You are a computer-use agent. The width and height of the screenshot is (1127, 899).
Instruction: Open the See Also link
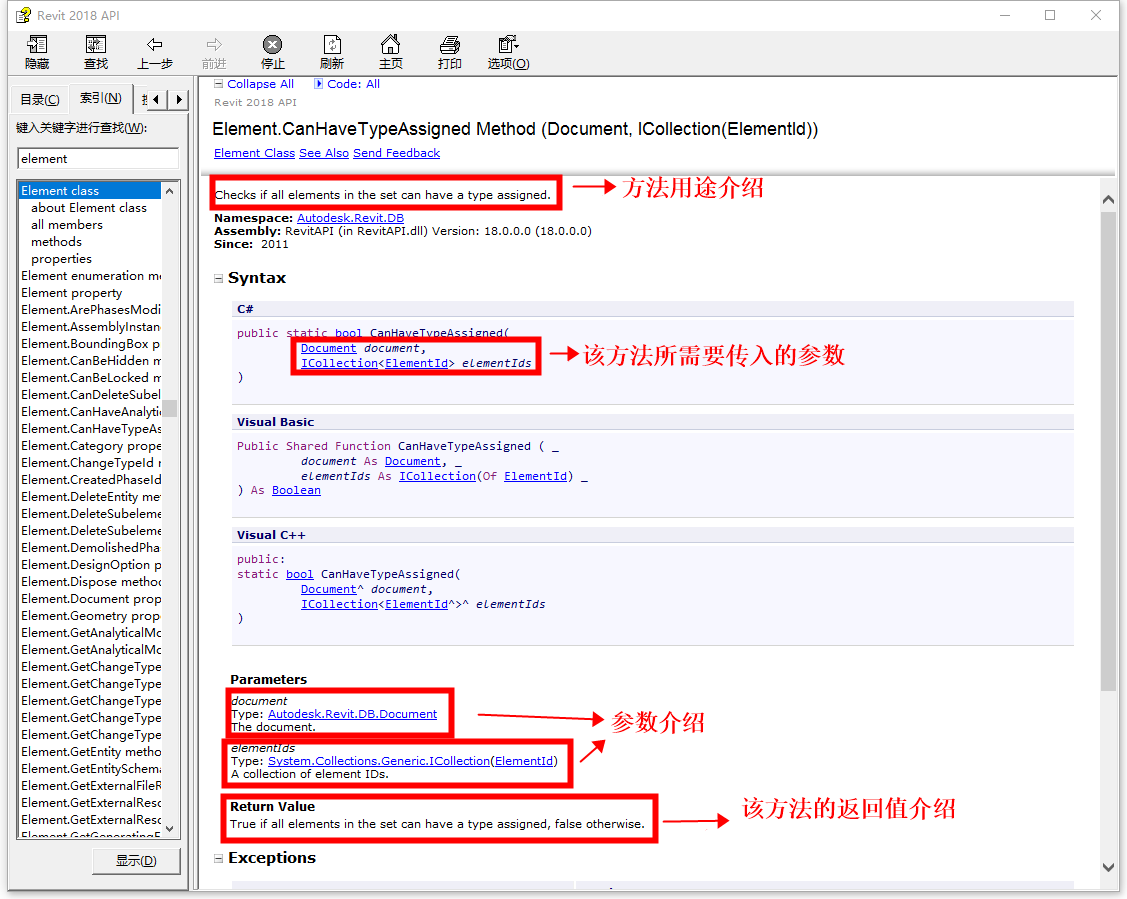323,153
